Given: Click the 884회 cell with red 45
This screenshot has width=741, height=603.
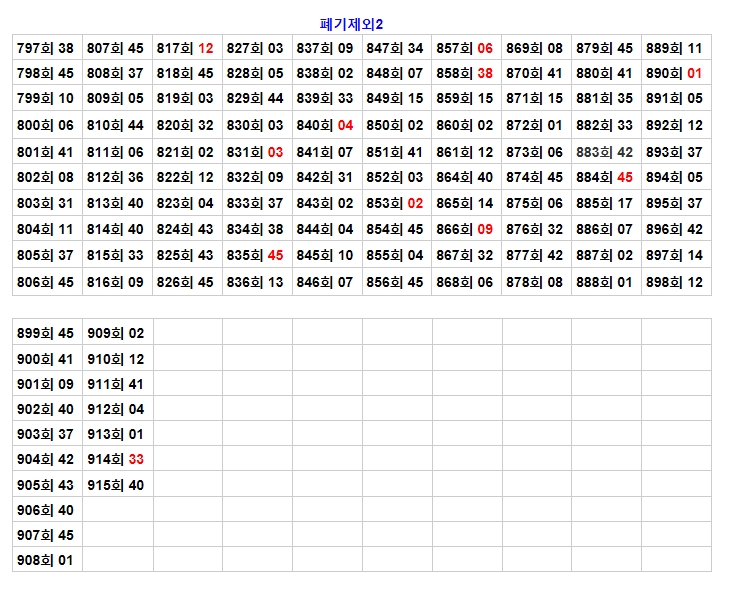Looking at the screenshot, I should pyautogui.click(x=605, y=177).
